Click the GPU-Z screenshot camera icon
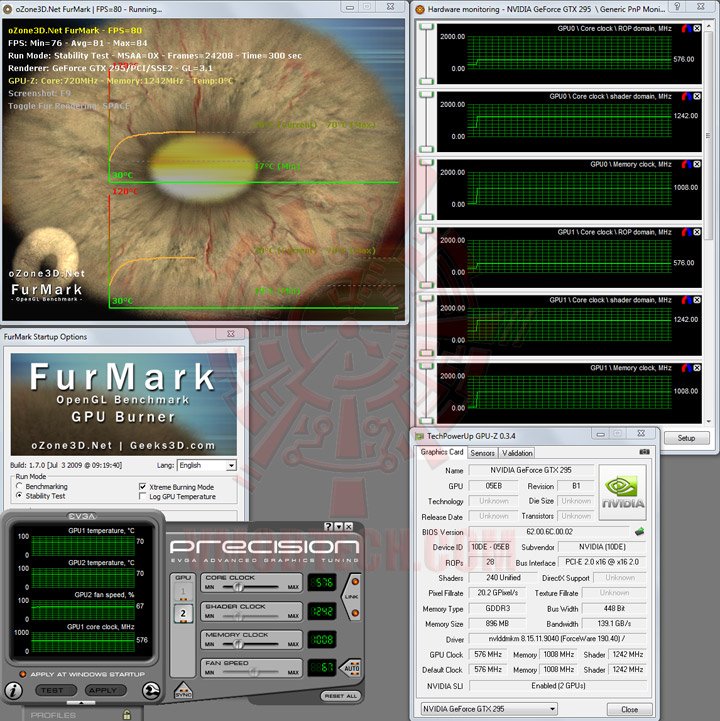Screen dimensions: 720x721 (x=644, y=452)
